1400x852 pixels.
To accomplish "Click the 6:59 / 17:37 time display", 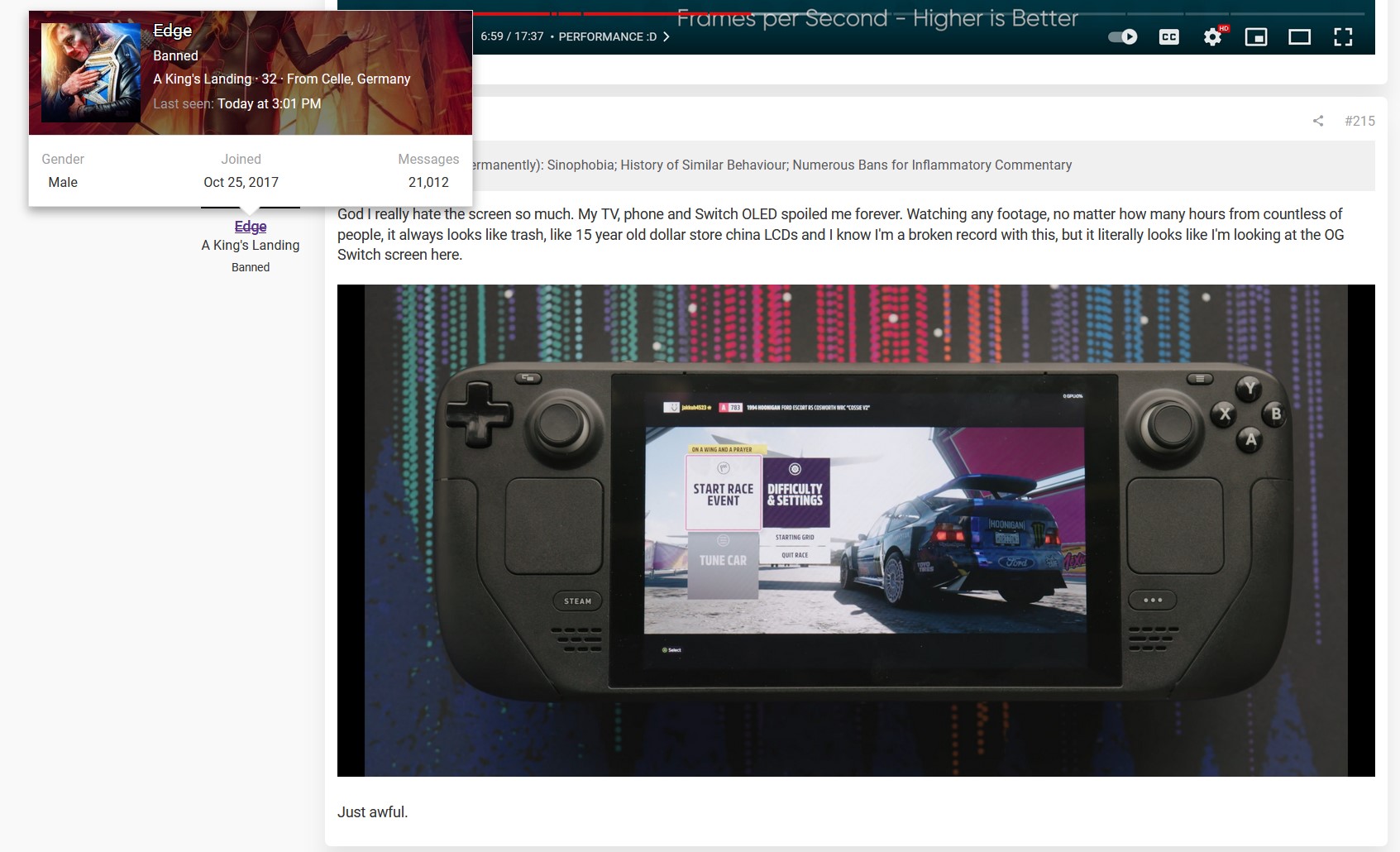I will pos(512,36).
